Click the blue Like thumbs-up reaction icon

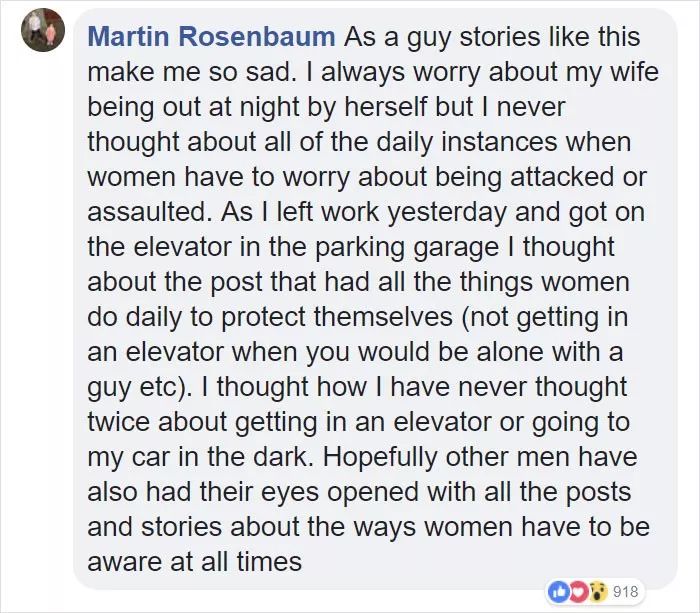pyautogui.click(x=558, y=592)
